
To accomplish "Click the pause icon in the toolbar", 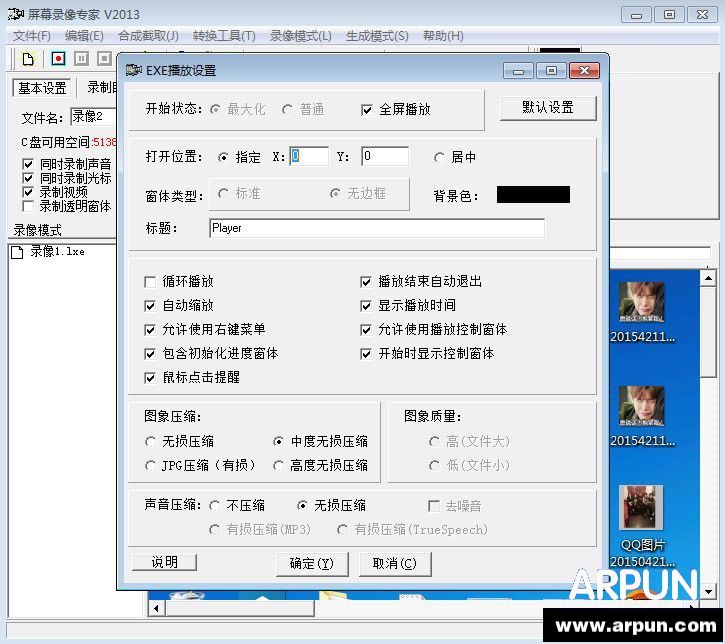I will (x=82, y=59).
